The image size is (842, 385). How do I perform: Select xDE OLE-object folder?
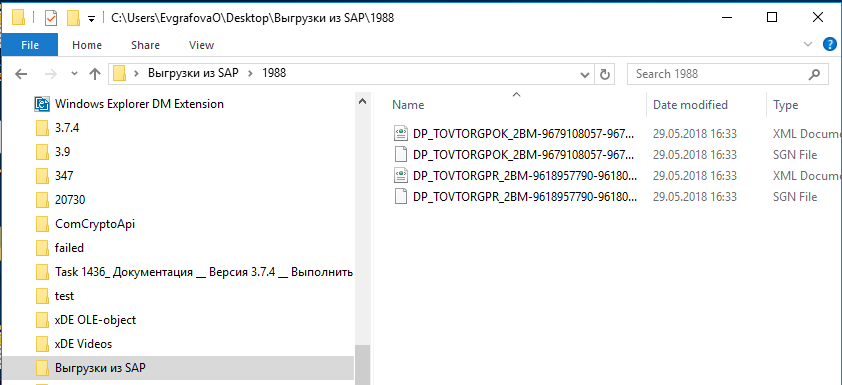[96, 320]
